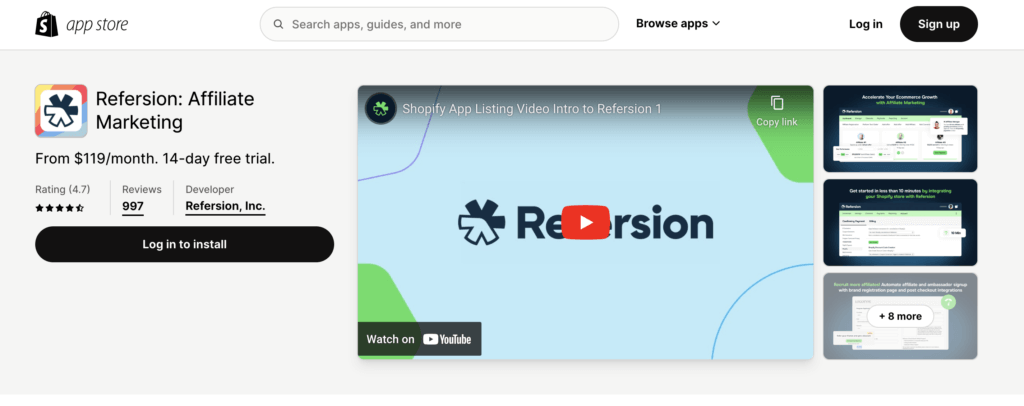Click the Shopify bag logo icon
Viewport: 1024px width, 406px height.
(x=48, y=24)
